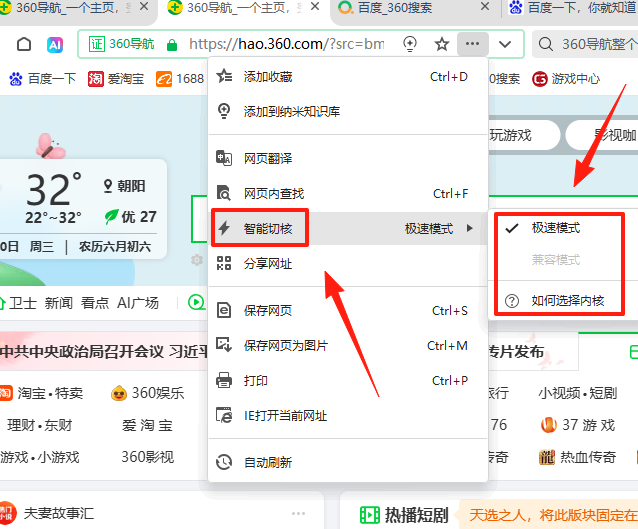Viewport: 638px width, 529px height.
Task: Click the lightbulb nano knowledge icon in address bar
Action: click(410, 44)
